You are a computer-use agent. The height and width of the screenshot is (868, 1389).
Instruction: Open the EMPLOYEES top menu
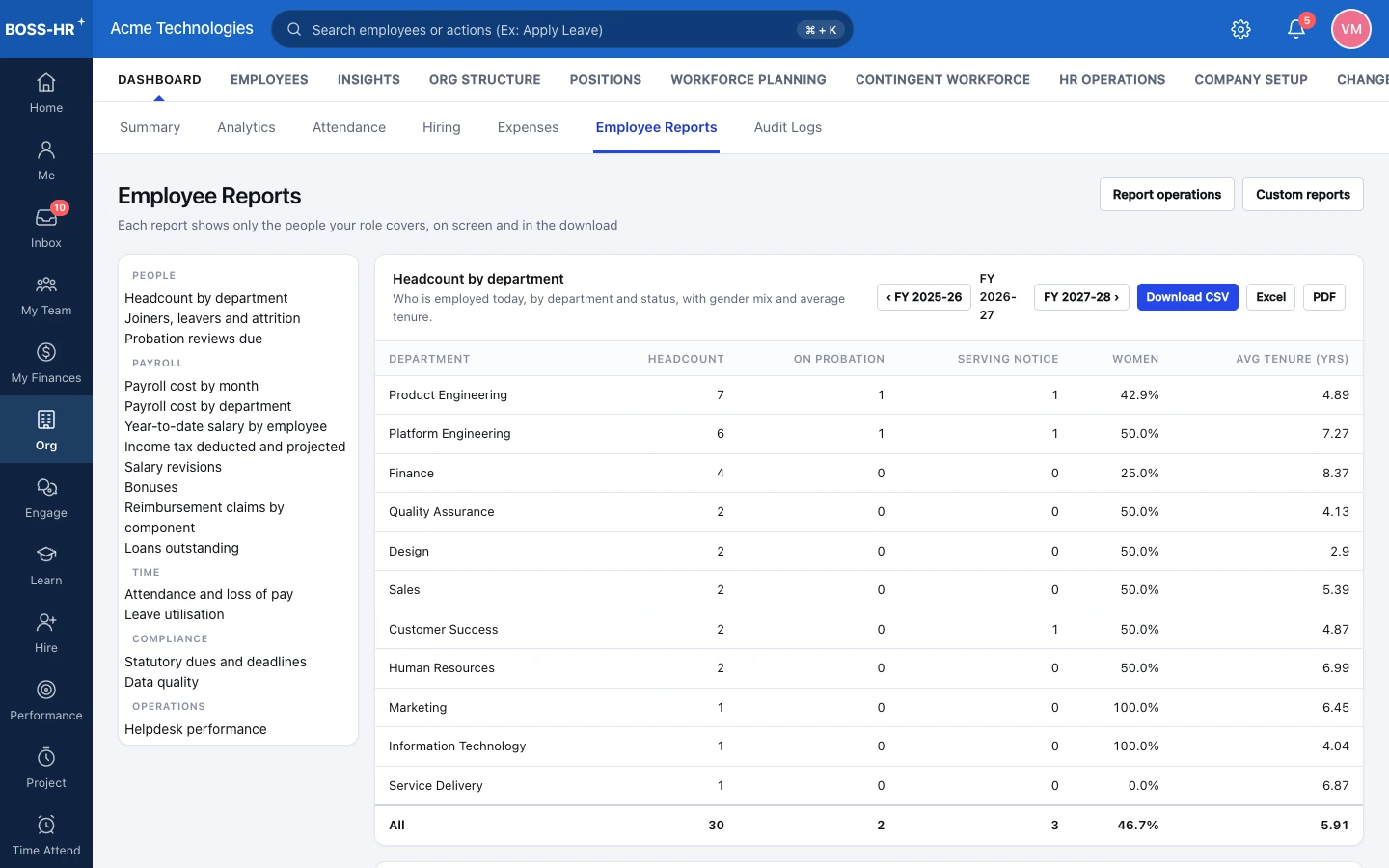tap(269, 80)
